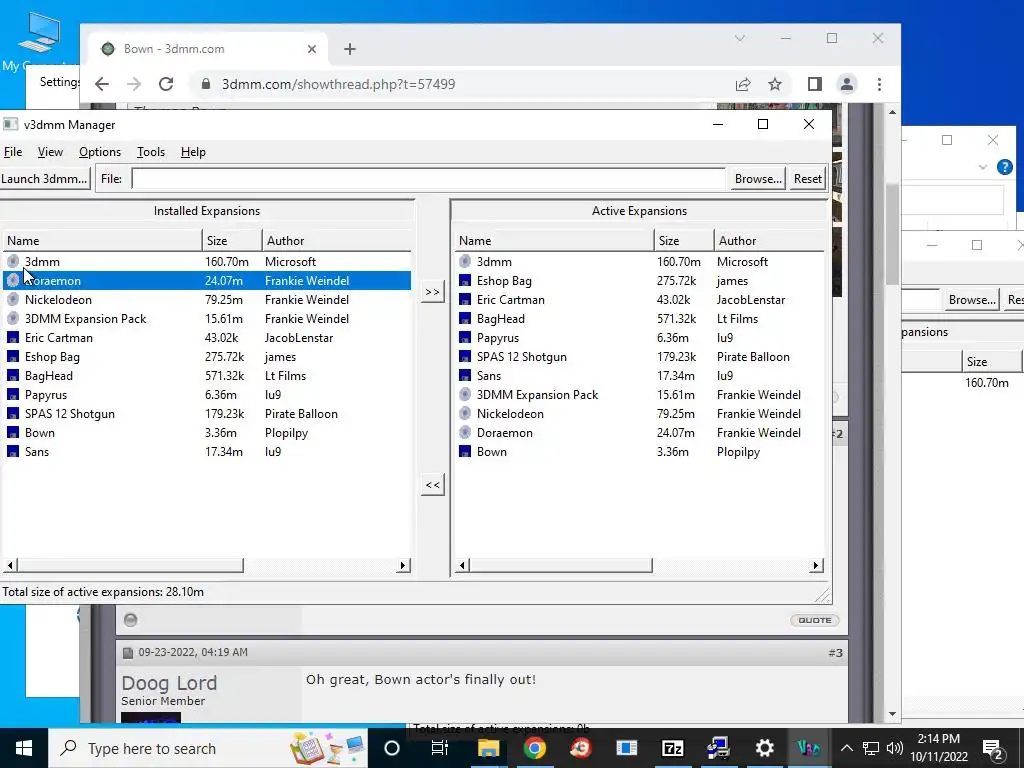Click the Doraemon disc icon in Active Expansions
Viewport: 1024px width, 768px height.
465,432
